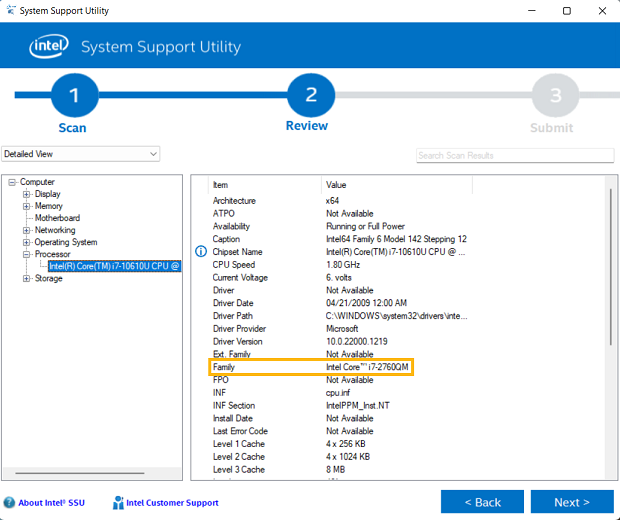This screenshot has width=620, height=520.
Task: Open About Intel SSU link
Action: point(51,503)
